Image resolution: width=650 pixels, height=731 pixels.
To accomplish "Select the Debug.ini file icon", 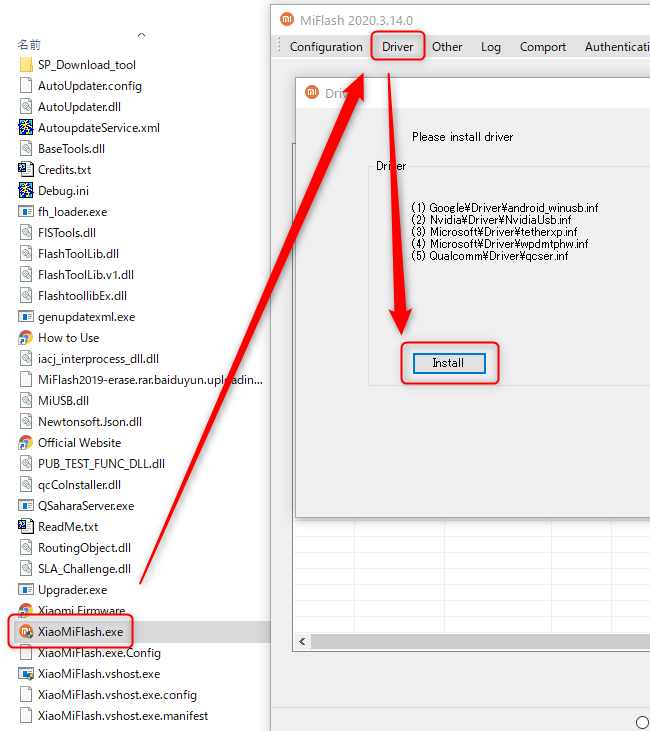I will (x=26, y=190).
